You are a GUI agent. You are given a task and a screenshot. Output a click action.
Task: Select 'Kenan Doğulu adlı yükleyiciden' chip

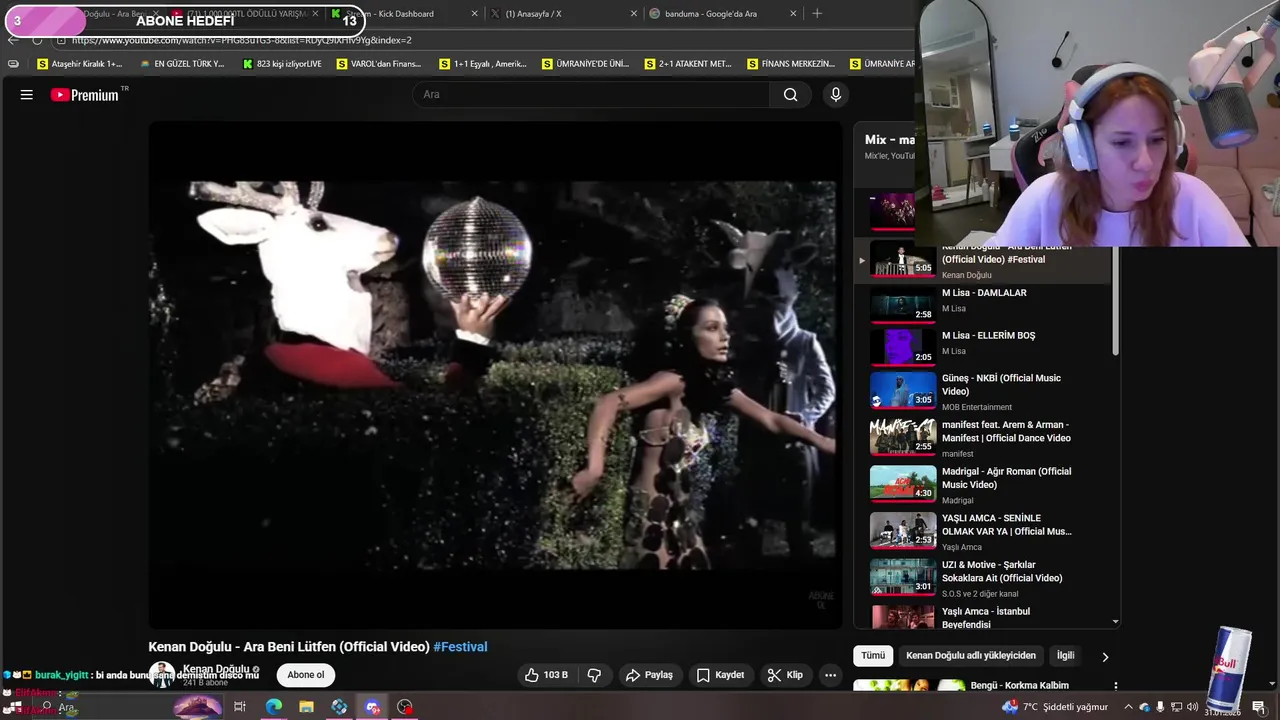971,656
